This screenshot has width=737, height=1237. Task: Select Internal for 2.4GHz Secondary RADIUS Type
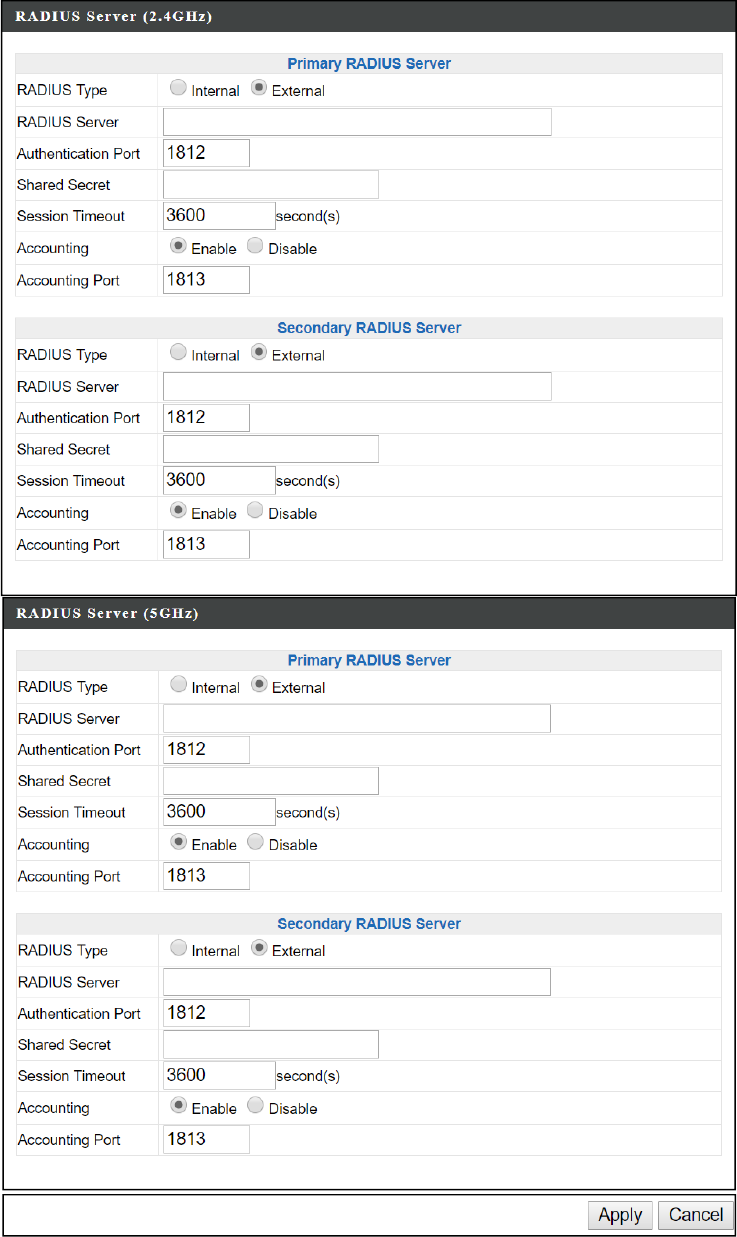tap(178, 353)
